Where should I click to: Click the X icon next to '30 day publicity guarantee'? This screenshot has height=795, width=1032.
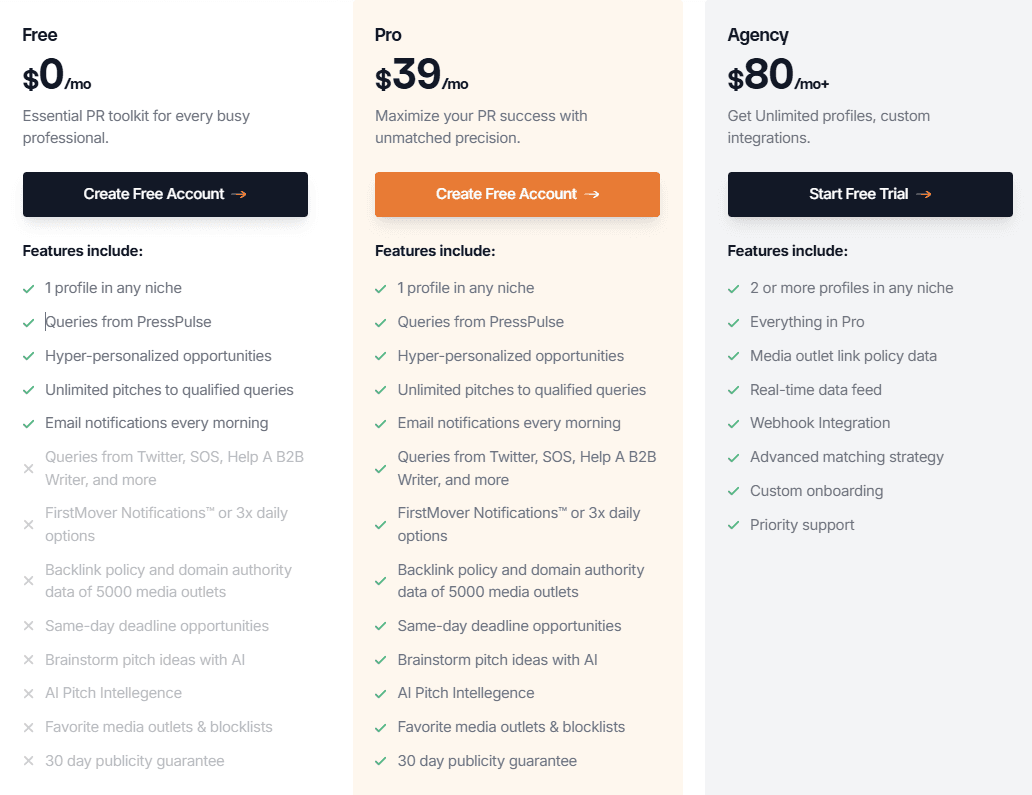(28, 761)
